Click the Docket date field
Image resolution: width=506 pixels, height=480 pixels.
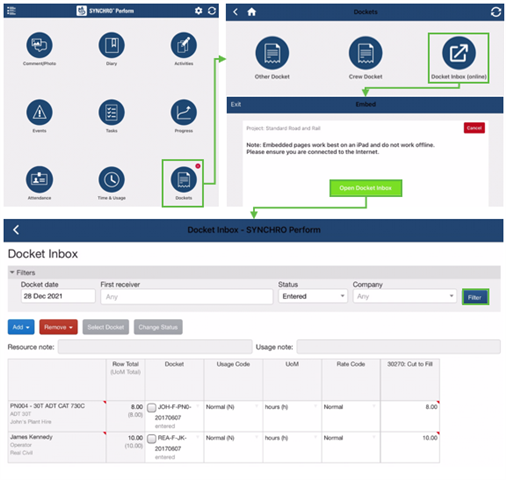(x=58, y=296)
